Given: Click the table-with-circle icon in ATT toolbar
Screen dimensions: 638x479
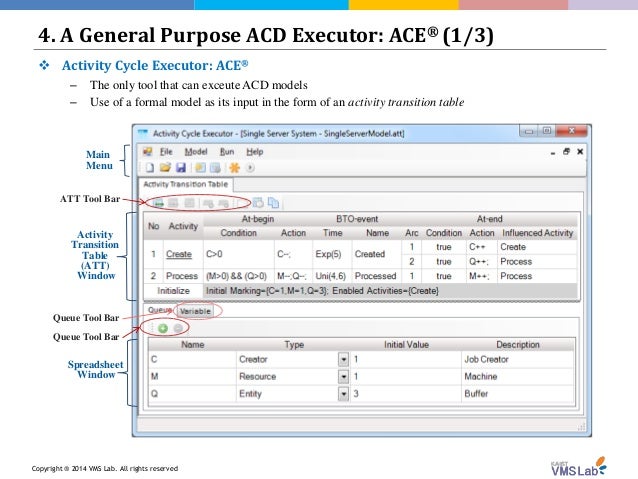Looking at the screenshot, I should 258,203.
